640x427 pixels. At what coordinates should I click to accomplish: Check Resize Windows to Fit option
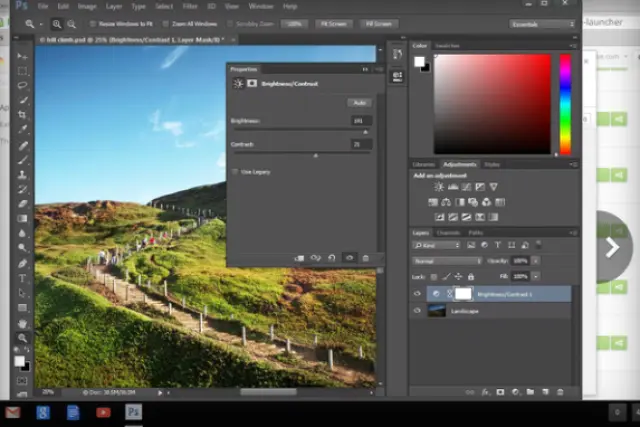(92, 23)
